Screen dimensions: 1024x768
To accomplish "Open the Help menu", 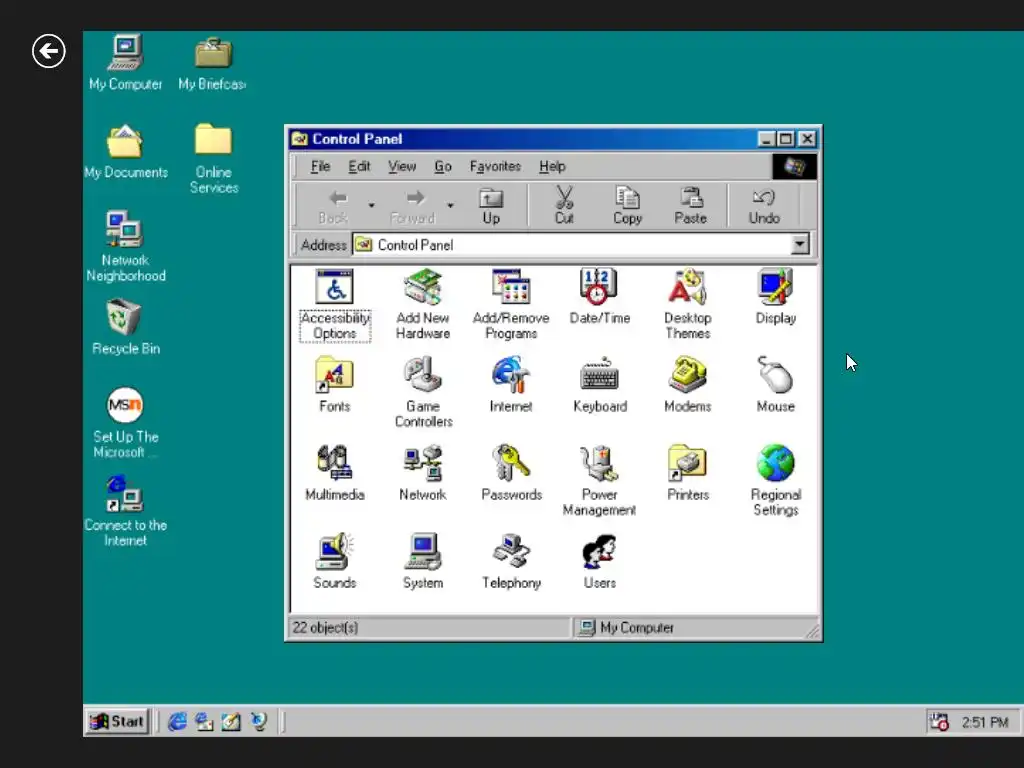I will pyautogui.click(x=552, y=167).
